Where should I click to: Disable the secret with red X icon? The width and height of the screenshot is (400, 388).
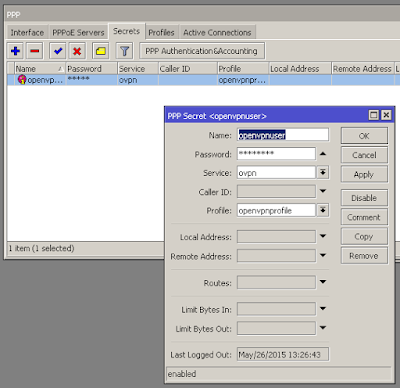[x=77, y=51]
